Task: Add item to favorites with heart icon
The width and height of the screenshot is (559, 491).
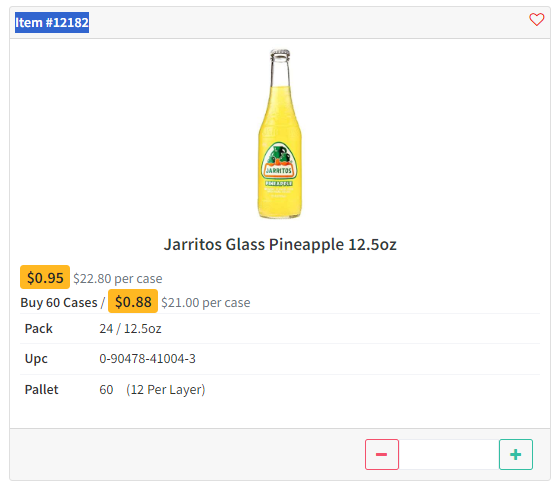Action: 536,20
